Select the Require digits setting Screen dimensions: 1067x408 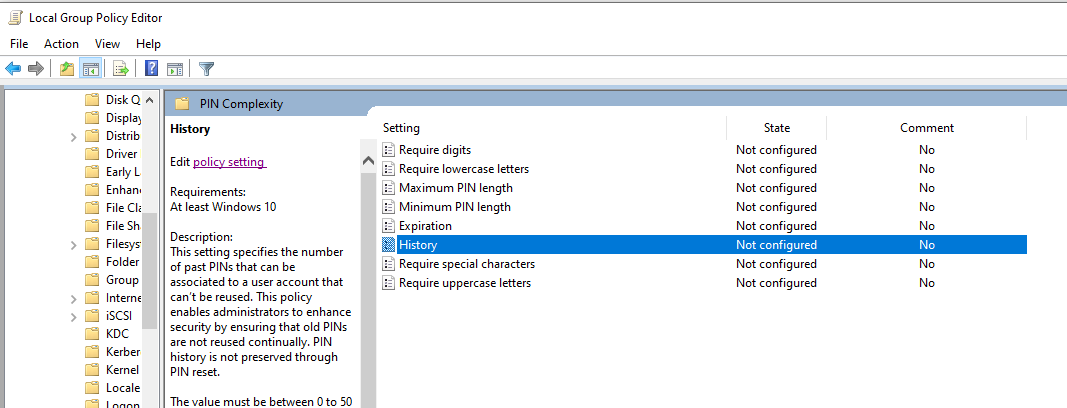point(435,150)
